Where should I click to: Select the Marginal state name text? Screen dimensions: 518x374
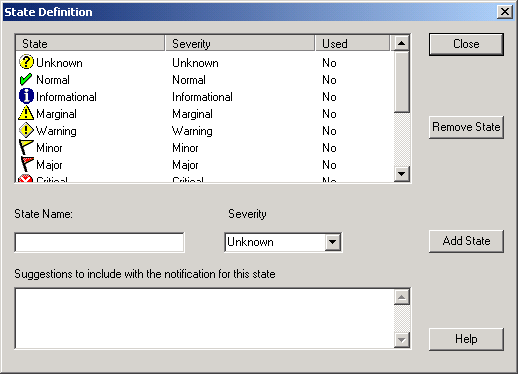[x=56, y=114]
